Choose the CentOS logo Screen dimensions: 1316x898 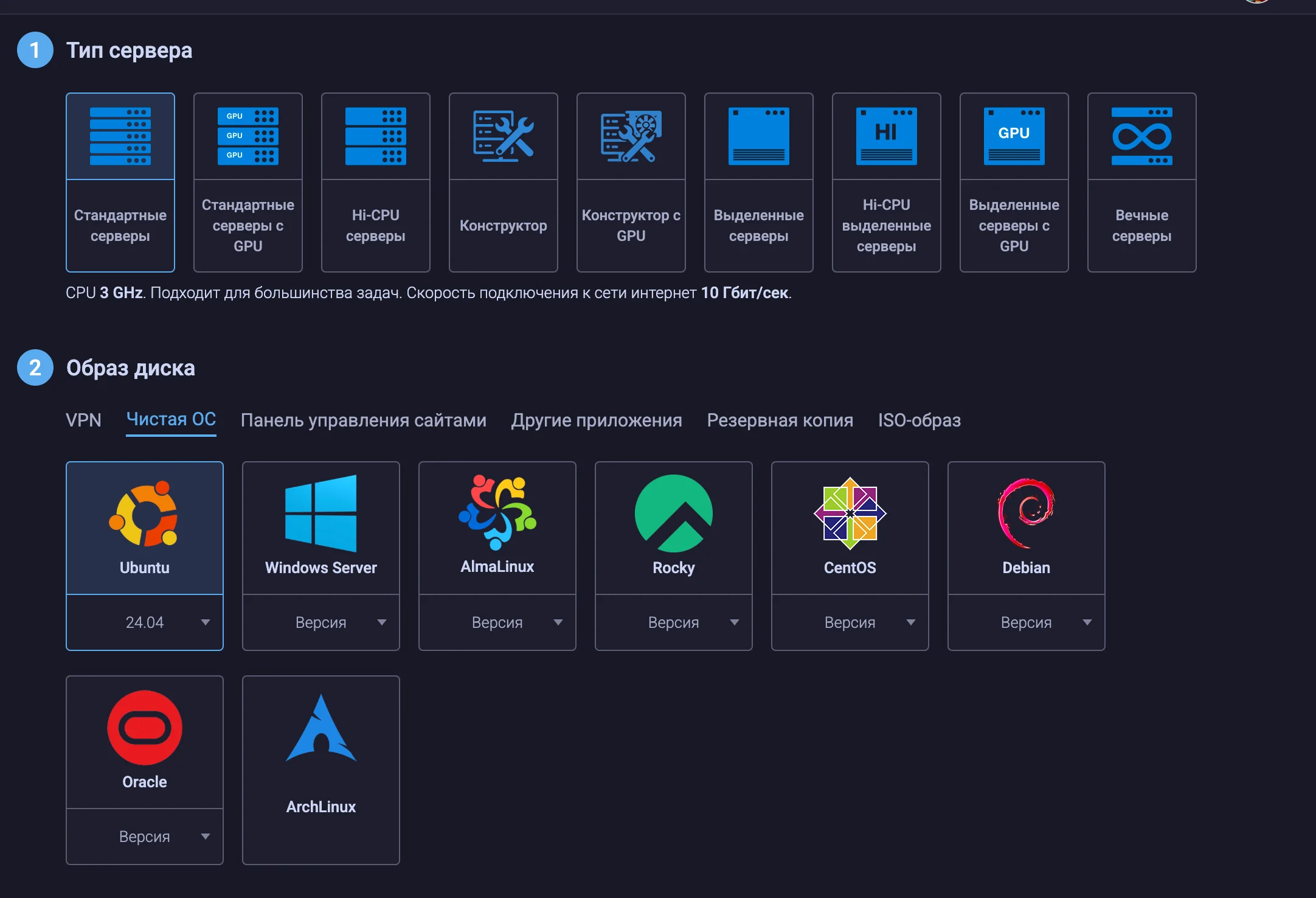coord(850,513)
